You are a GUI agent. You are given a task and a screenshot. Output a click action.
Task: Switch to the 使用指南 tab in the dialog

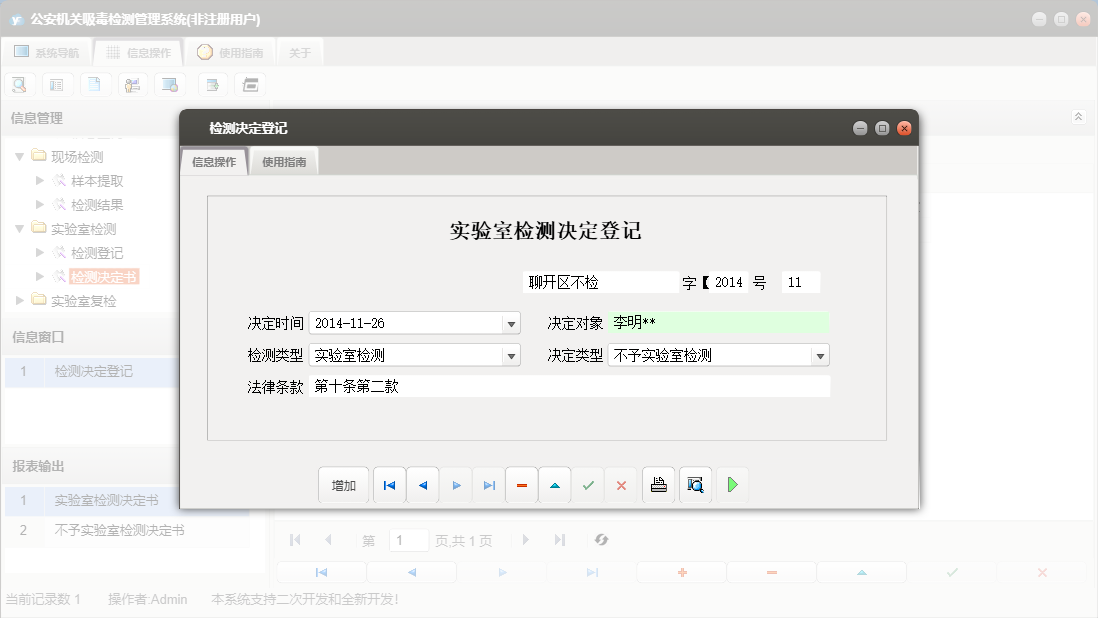coord(285,160)
